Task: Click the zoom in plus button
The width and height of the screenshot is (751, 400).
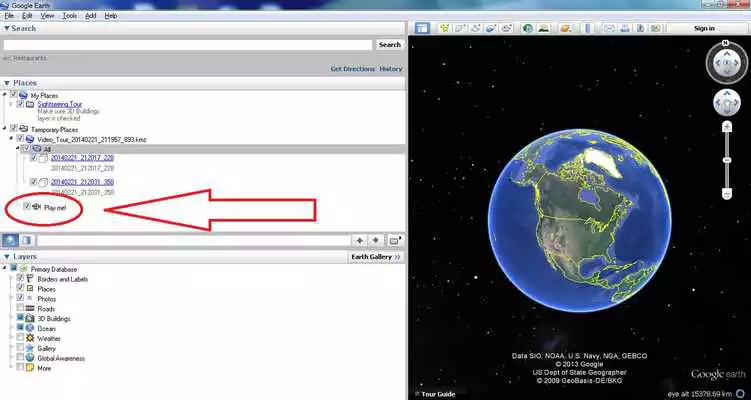Action: pyautogui.click(x=727, y=127)
